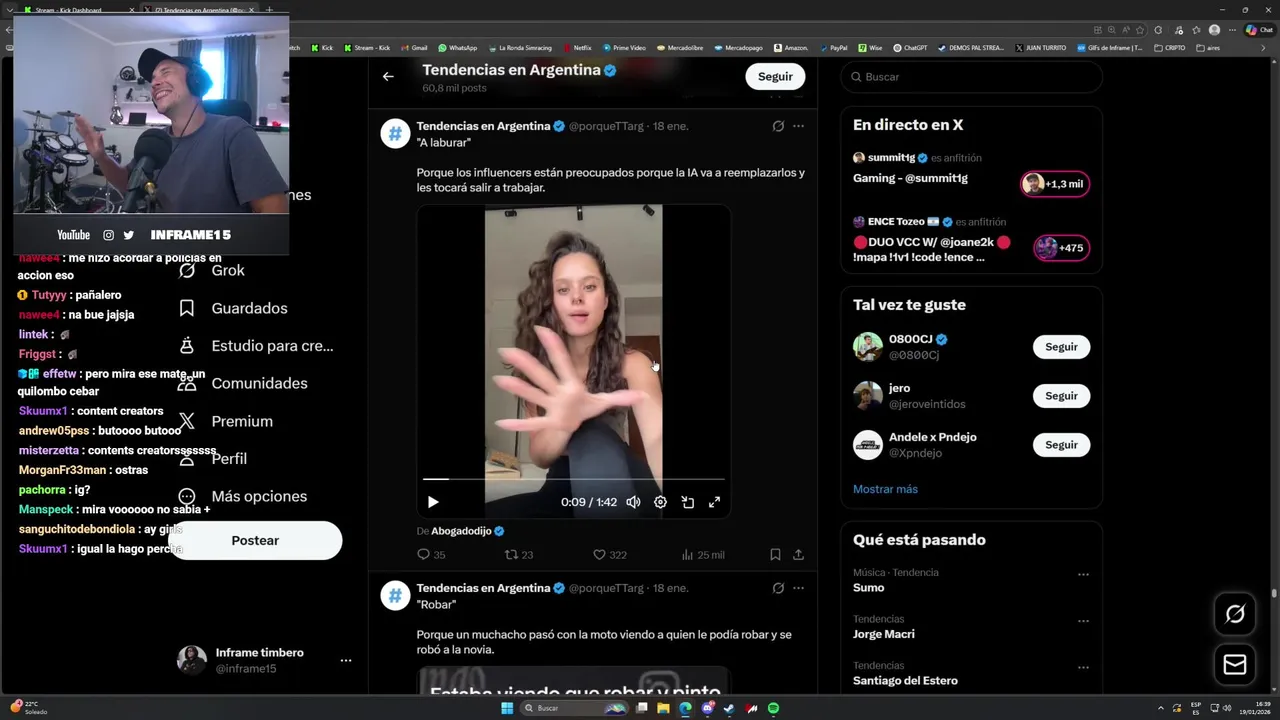Open the CRIPTO bookmarks folder
This screenshot has width=1280, height=720.
click(x=1169, y=48)
